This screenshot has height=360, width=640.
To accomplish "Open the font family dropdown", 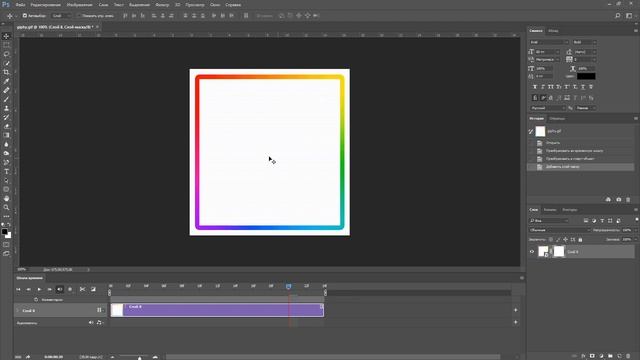I will point(549,42).
